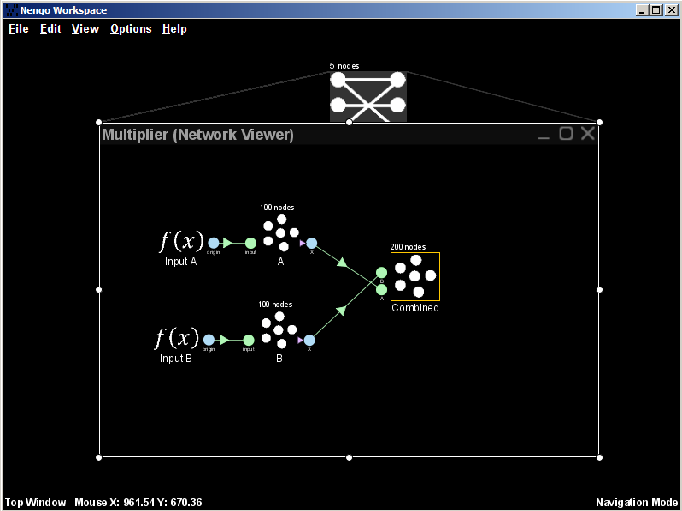Click the top-right handle of the Network Viewer

click(600, 122)
